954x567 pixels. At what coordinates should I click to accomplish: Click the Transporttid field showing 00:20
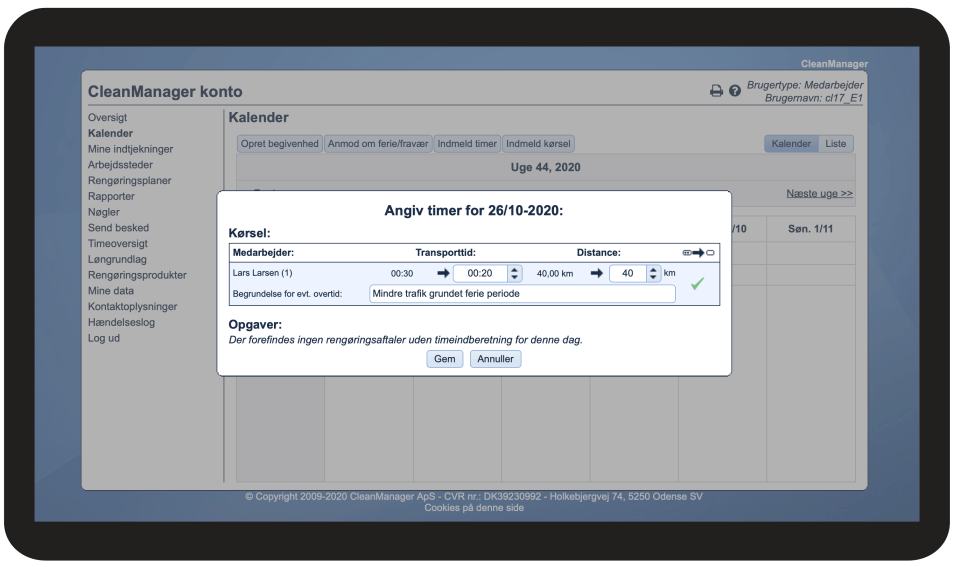[x=480, y=273]
